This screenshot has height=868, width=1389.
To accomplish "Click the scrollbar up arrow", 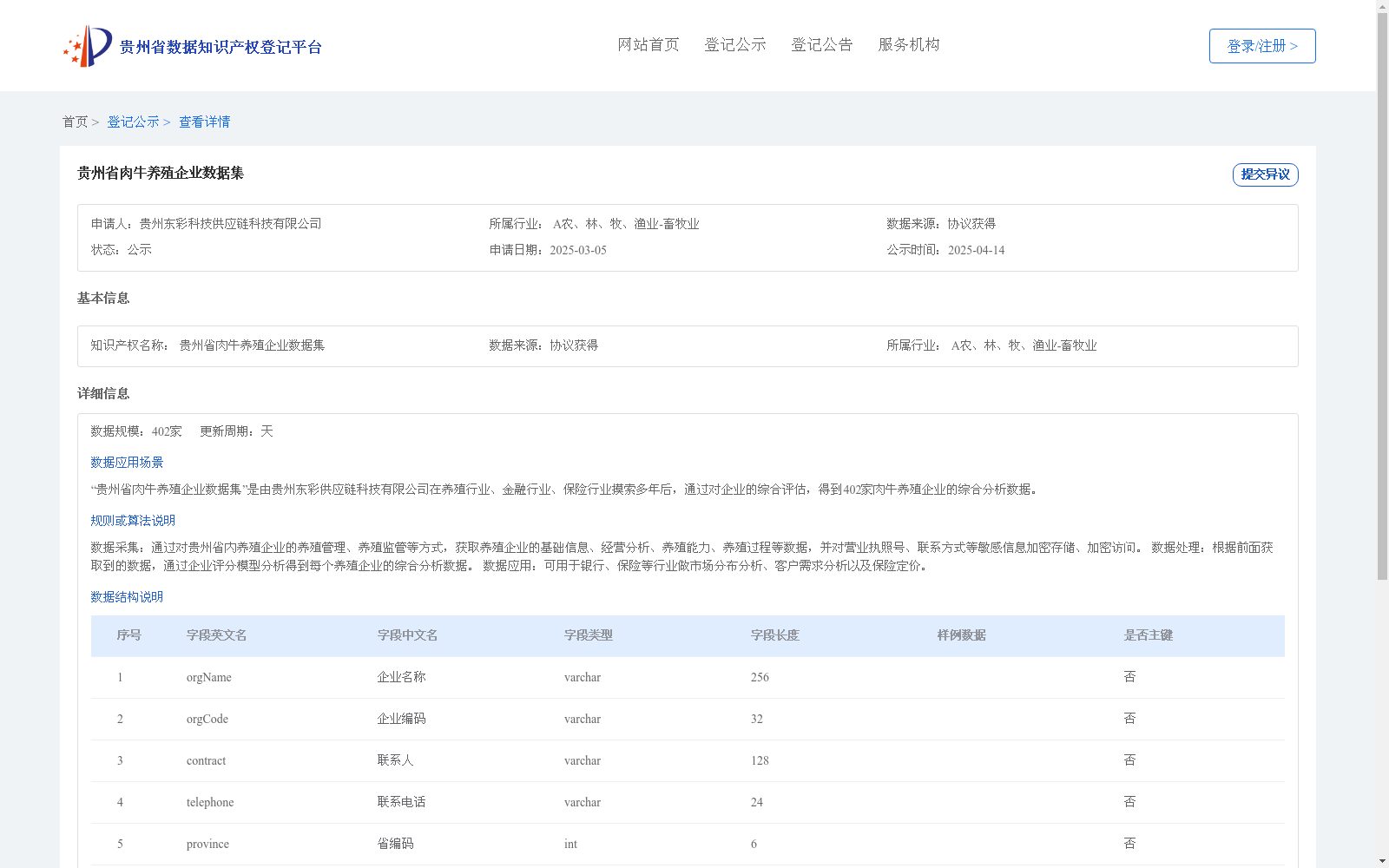I will tap(1383, 6).
